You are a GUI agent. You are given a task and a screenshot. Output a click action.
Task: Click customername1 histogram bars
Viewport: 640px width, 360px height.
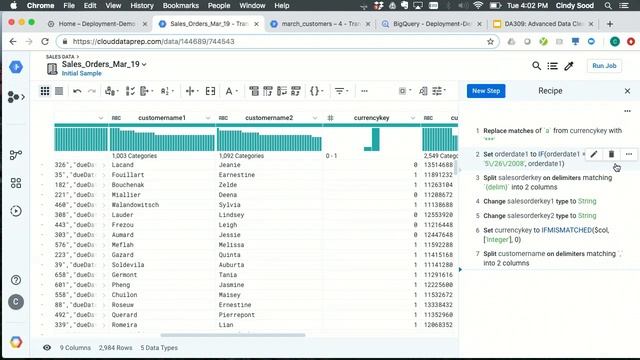coord(162,139)
